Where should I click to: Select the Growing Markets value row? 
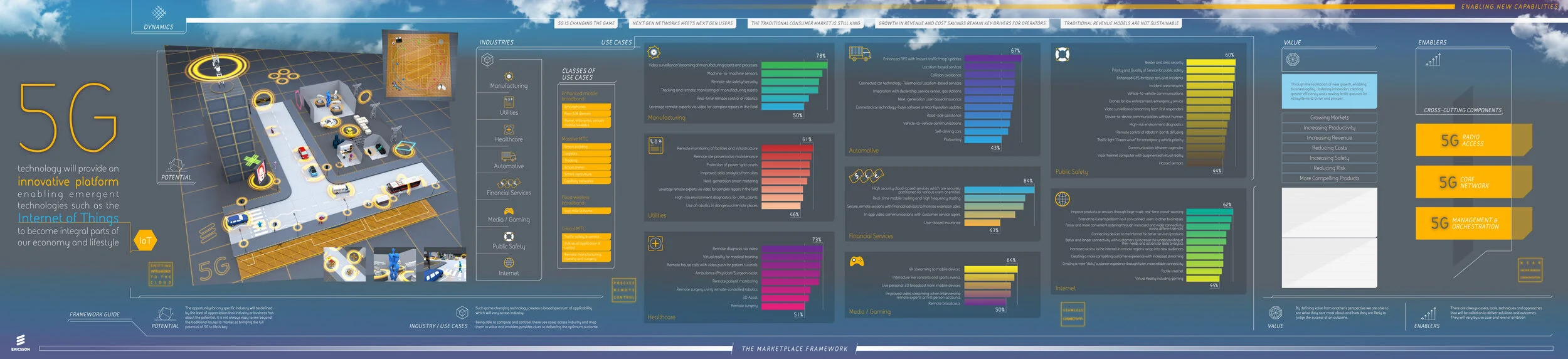pos(1329,117)
